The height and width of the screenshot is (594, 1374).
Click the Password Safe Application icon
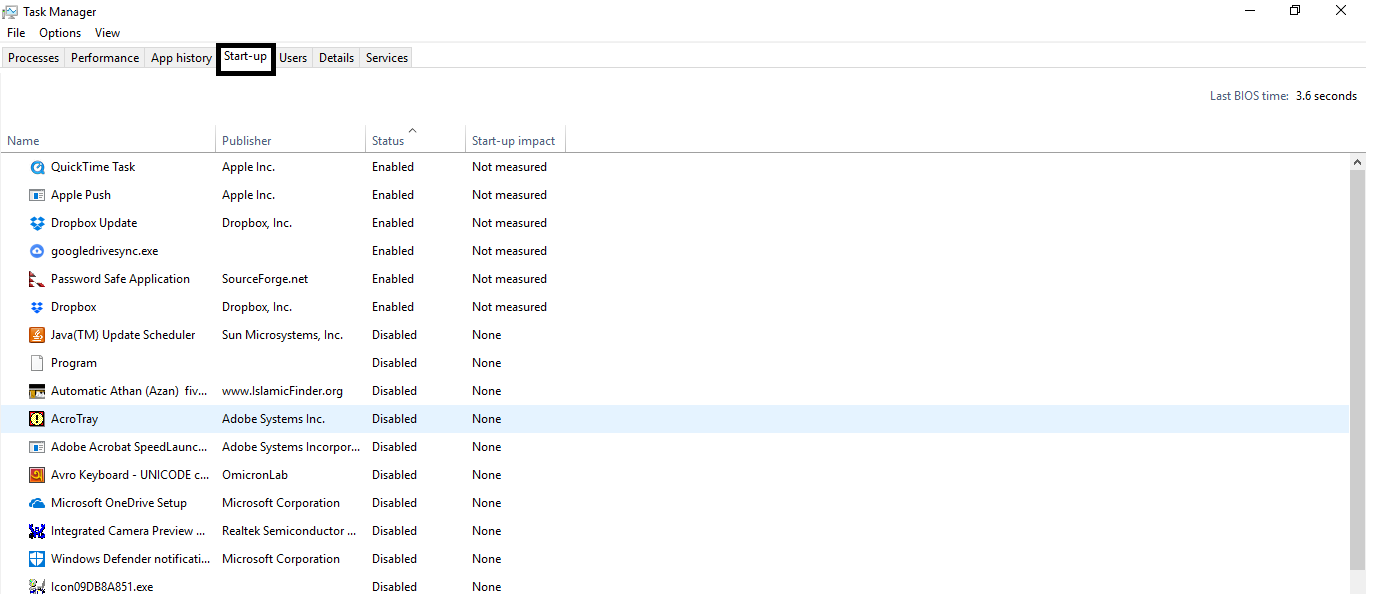37,279
